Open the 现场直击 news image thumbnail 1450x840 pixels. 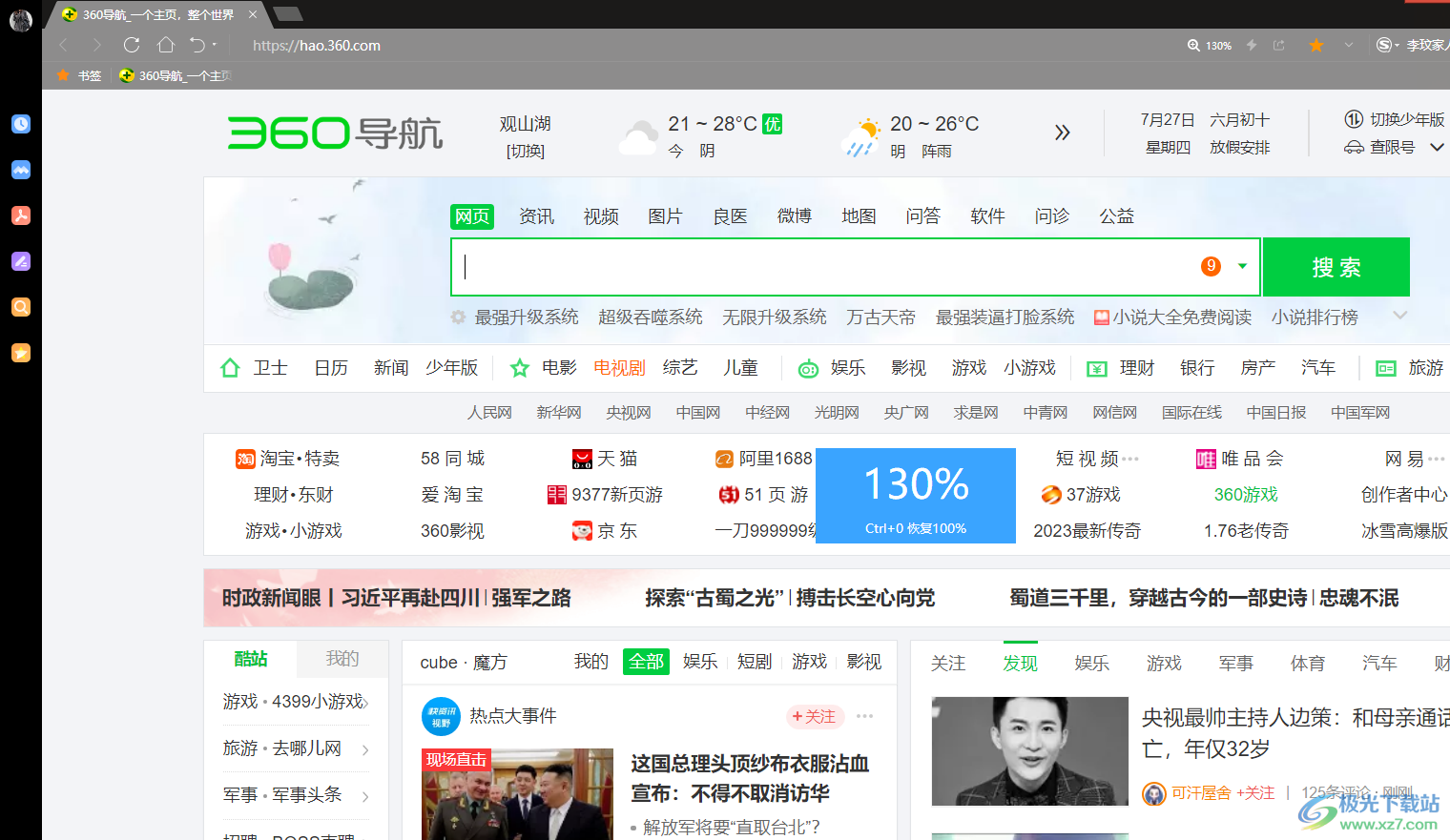coord(517,794)
